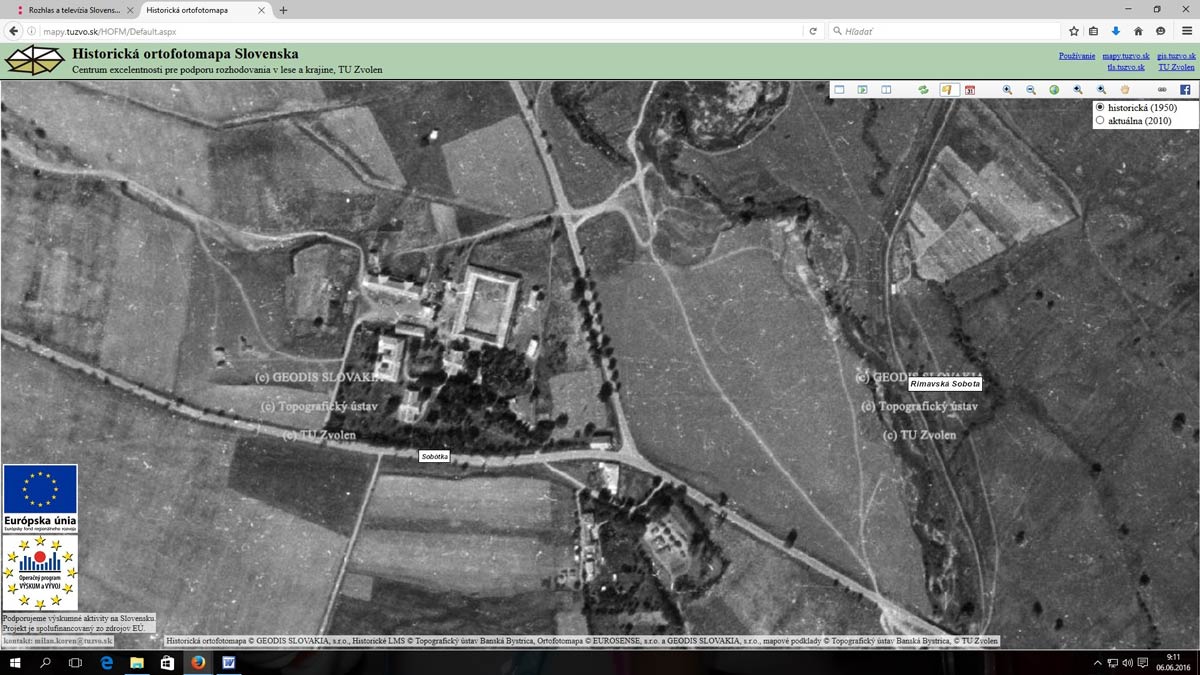
Task: Open Firefox downloads arrow panel
Action: tap(1116, 31)
